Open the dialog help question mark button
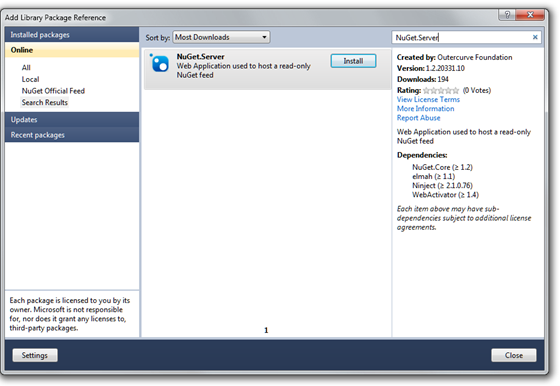Viewport: 560px width, 386px height. [507, 15]
